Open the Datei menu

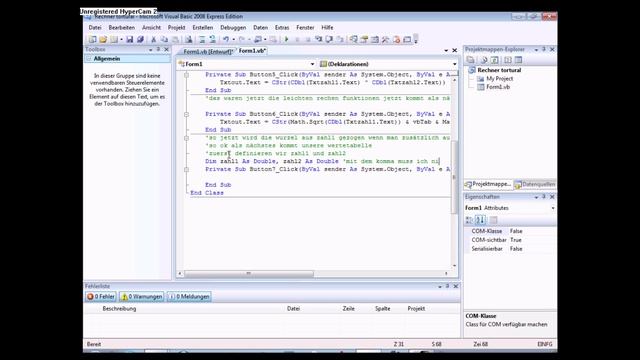coord(95,27)
